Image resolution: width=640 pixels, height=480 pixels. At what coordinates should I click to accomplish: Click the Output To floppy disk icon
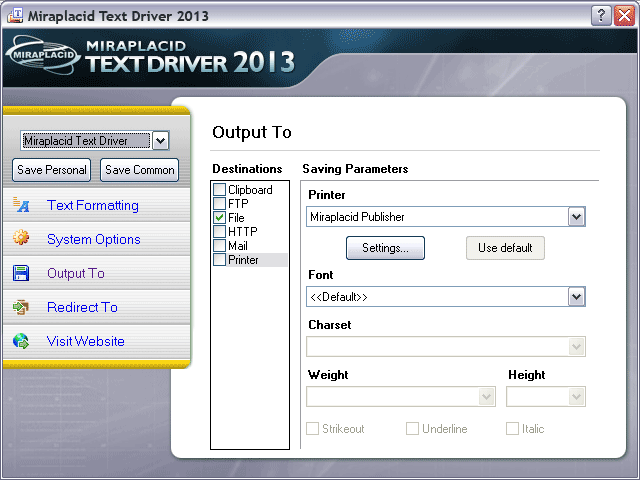pos(21,273)
